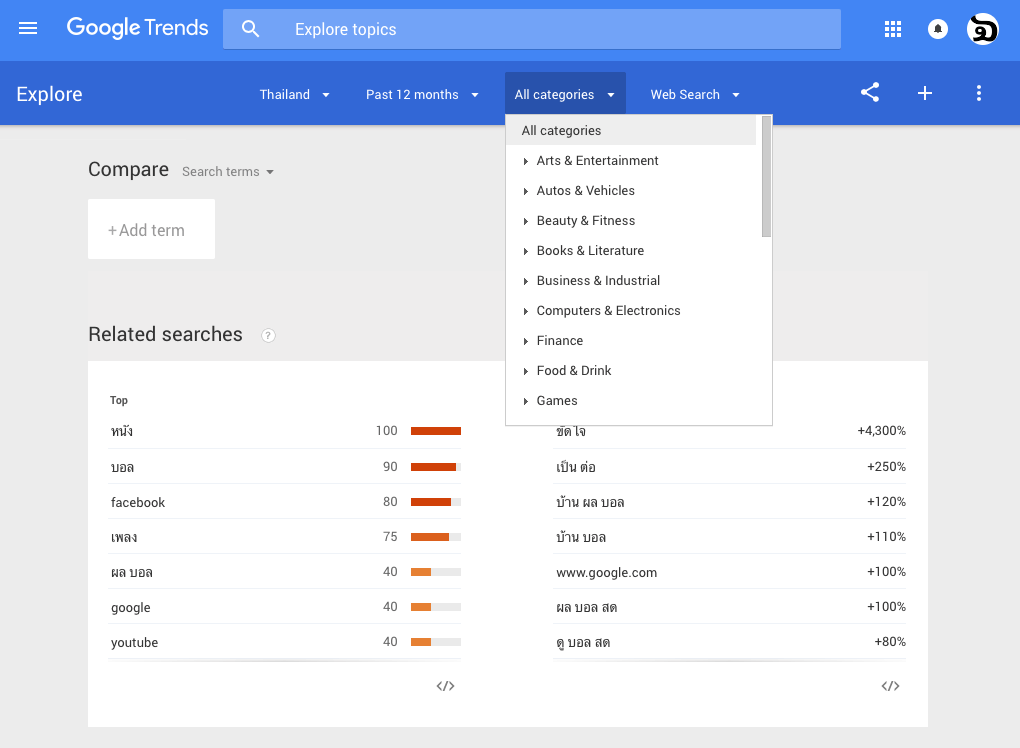Open the Thailand region dropdown
Viewport: 1020px width, 748px height.
[295, 94]
